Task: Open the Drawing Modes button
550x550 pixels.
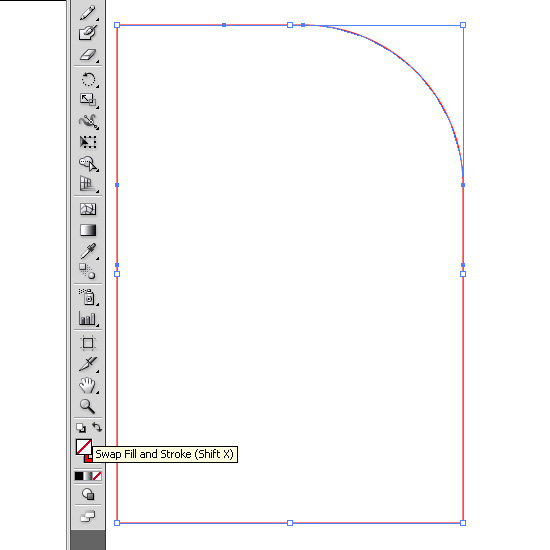Action: (88, 494)
